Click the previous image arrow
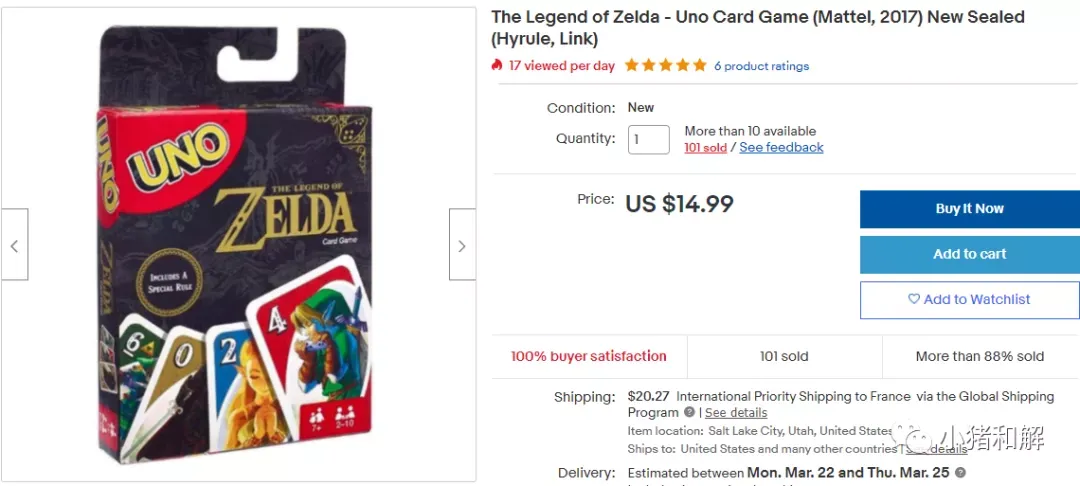Image resolution: width=1080 pixels, height=486 pixels. point(14,244)
